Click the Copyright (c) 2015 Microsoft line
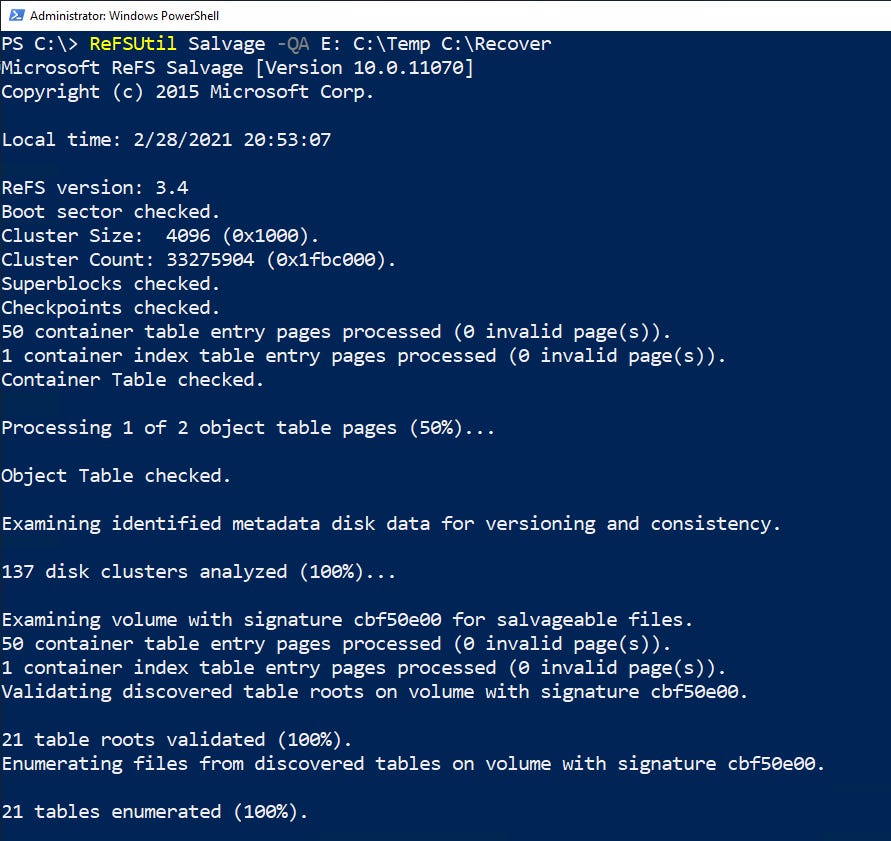This screenshot has width=891, height=841. click(x=187, y=92)
